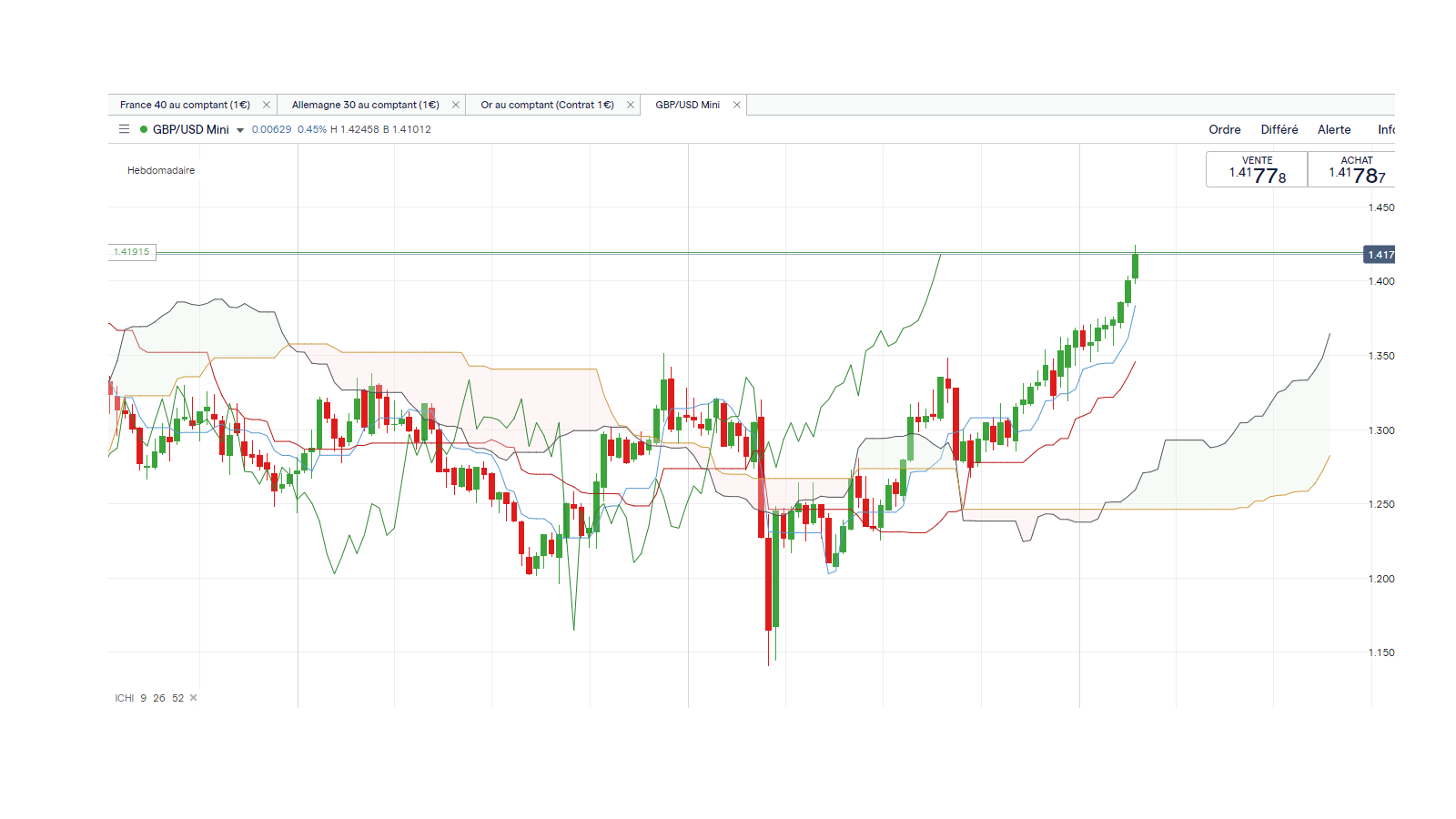Image resolution: width=1456 pixels, height=819 pixels.
Task: Click the green market status dot
Action: (144, 129)
